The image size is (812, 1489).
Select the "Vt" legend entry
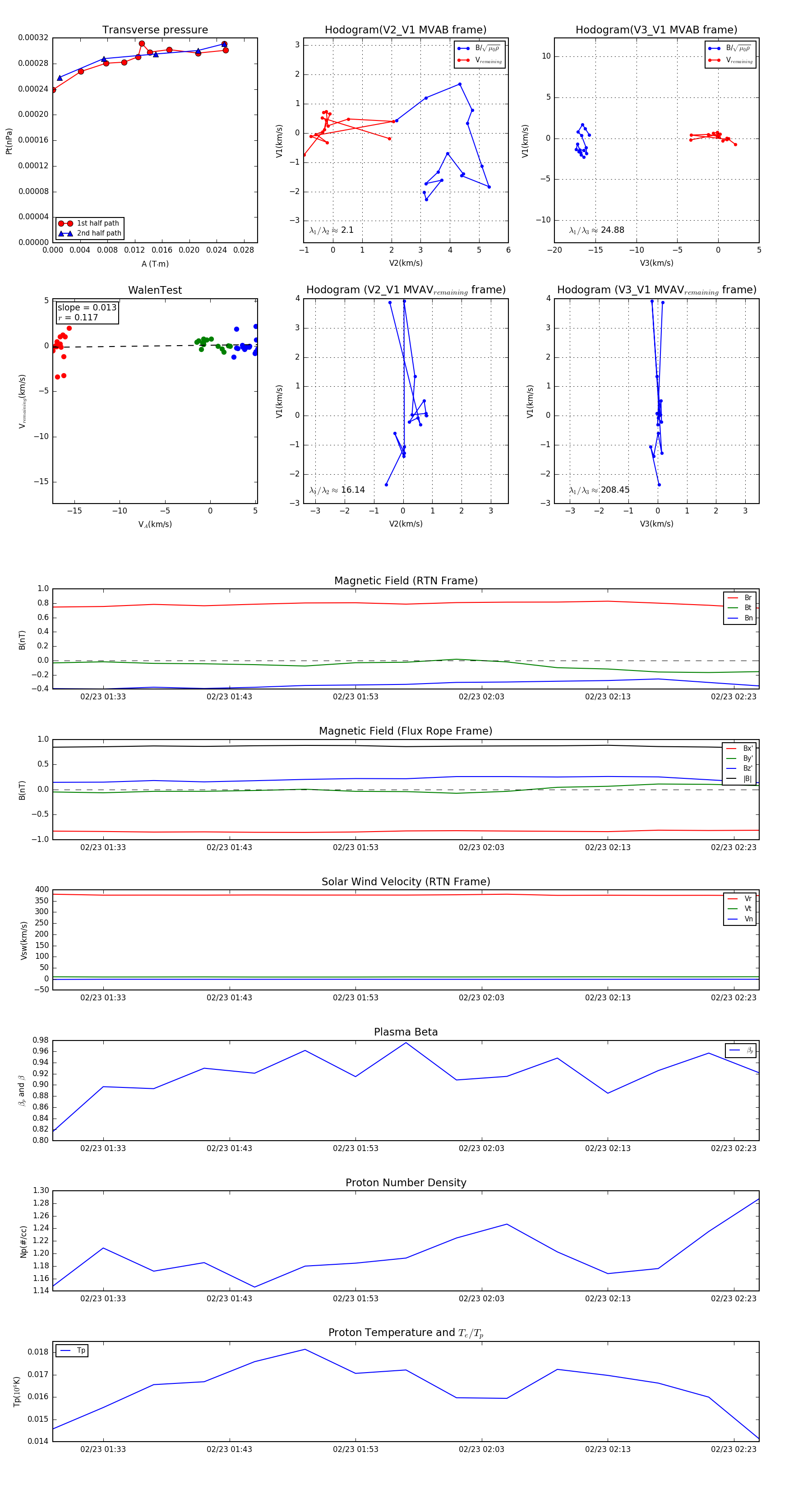[x=740, y=909]
